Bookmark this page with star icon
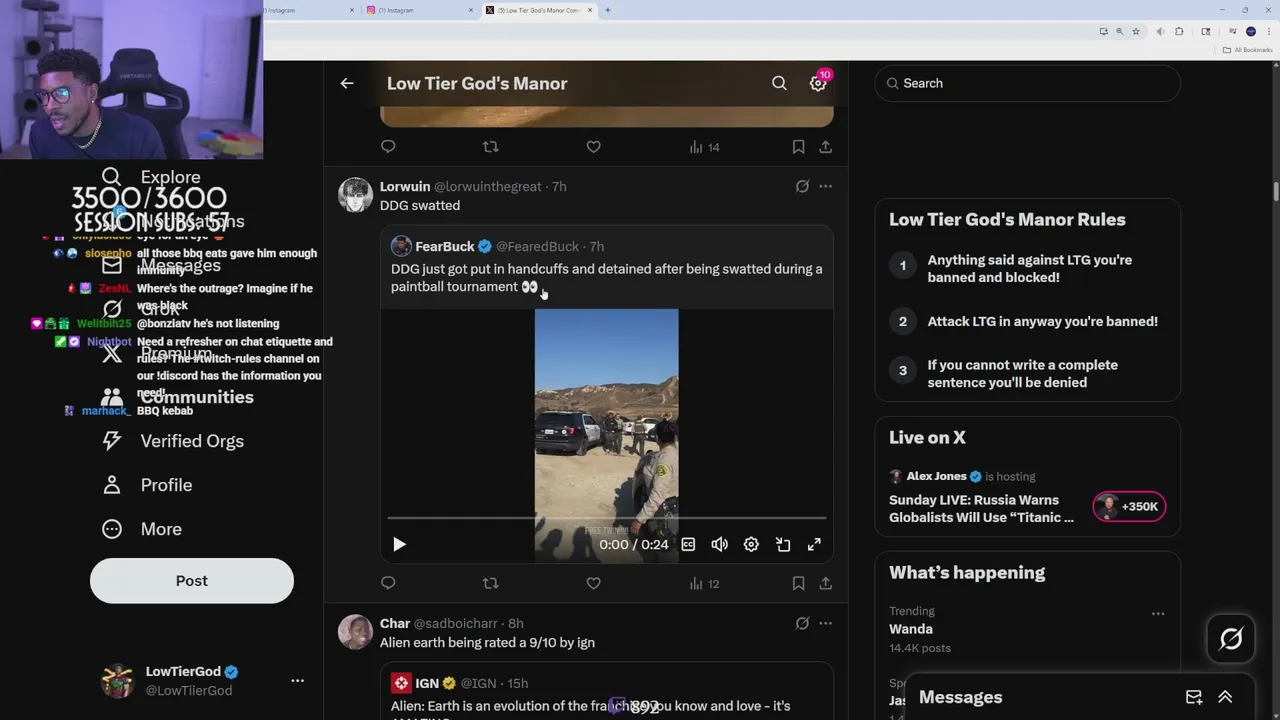Image resolution: width=1280 pixels, height=720 pixels. [x=1135, y=31]
